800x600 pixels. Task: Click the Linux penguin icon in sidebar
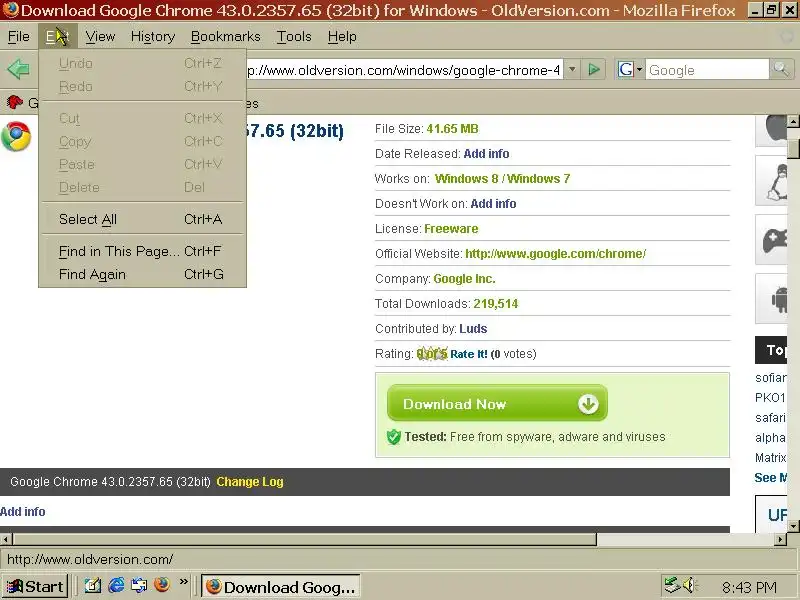[x=773, y=182]
